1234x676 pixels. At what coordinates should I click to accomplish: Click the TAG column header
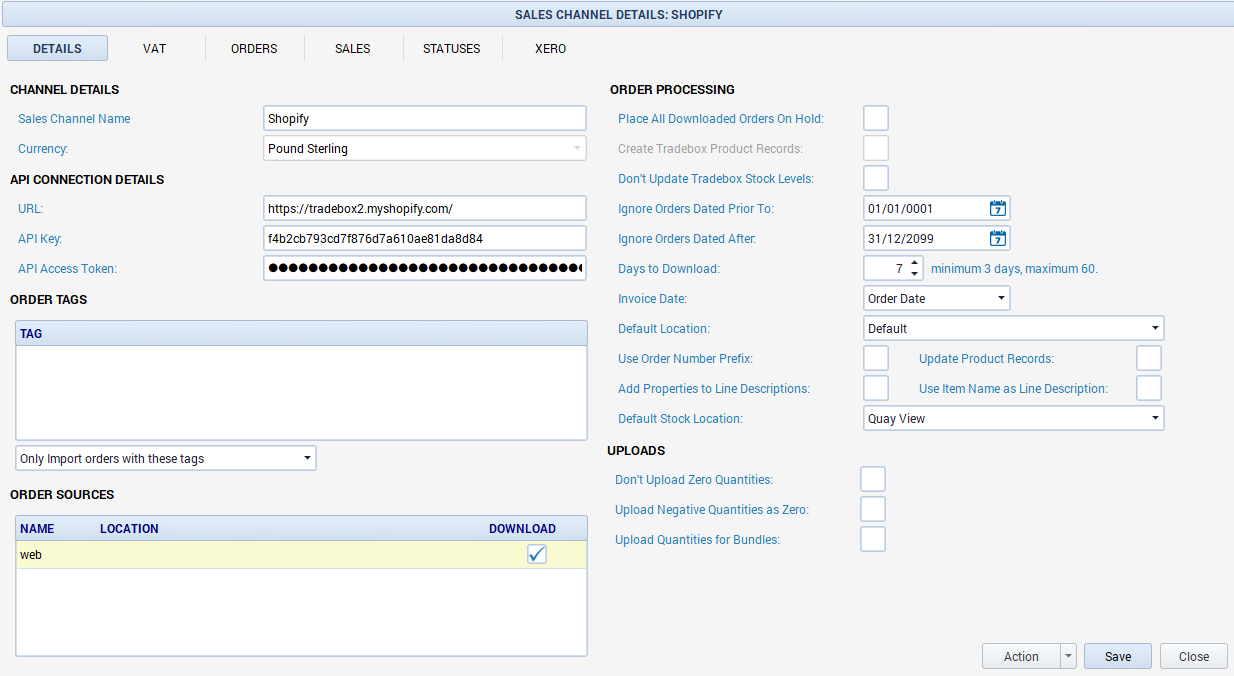point(301,333)
